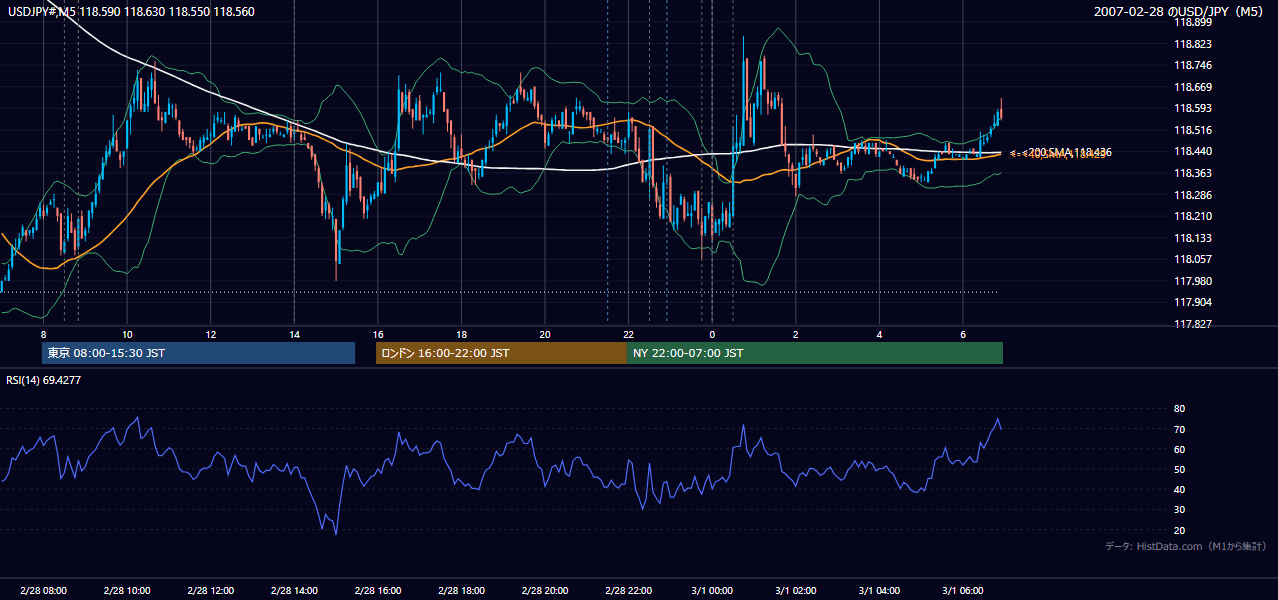
Task: Click the 200 SMA 118.436 line label
Action: pyautogui.click(x=1071, y=152)
